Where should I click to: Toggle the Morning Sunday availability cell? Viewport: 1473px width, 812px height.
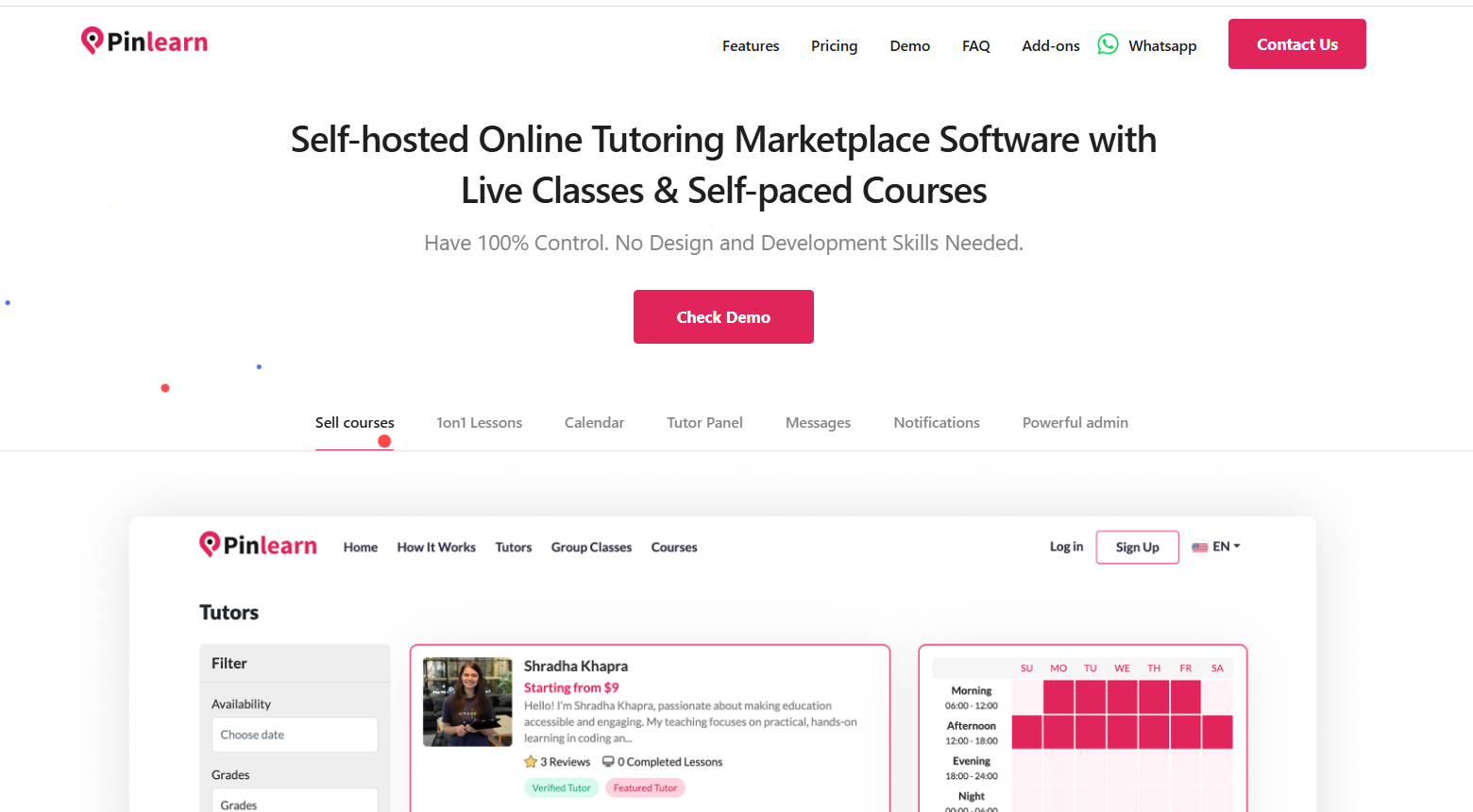pyautogui.click(x=1026, y=696)
